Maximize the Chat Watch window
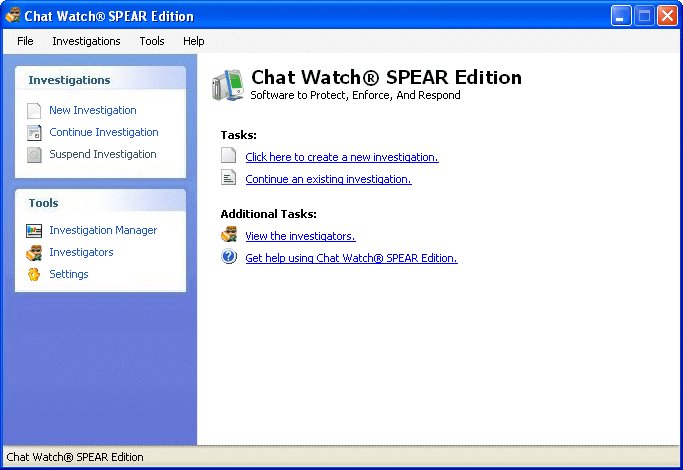683x470 pixels. [x=644, y=16]
